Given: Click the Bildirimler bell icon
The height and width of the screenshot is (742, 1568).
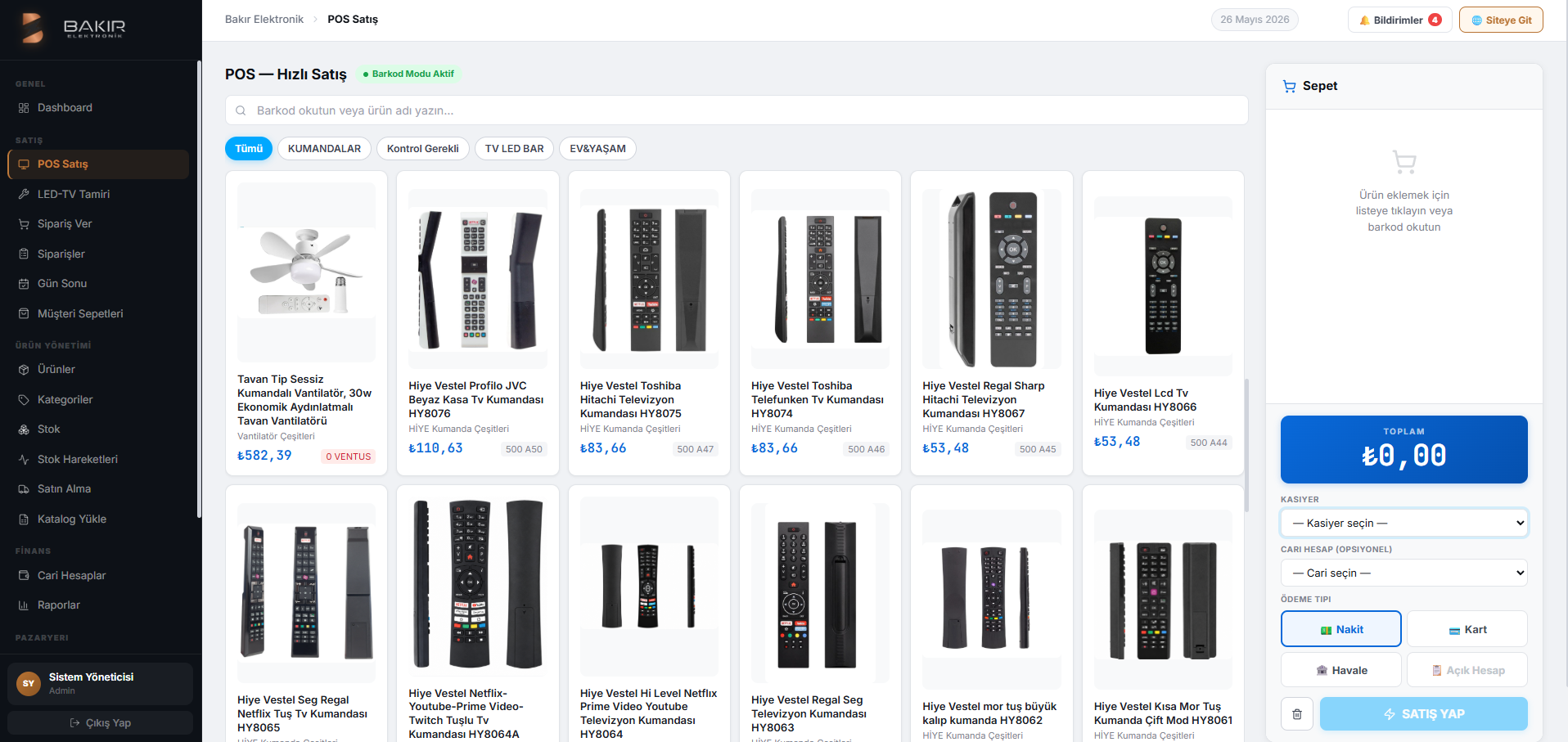Looking at the screenshot, I should pyautogui.click(x=1364, y=20).
